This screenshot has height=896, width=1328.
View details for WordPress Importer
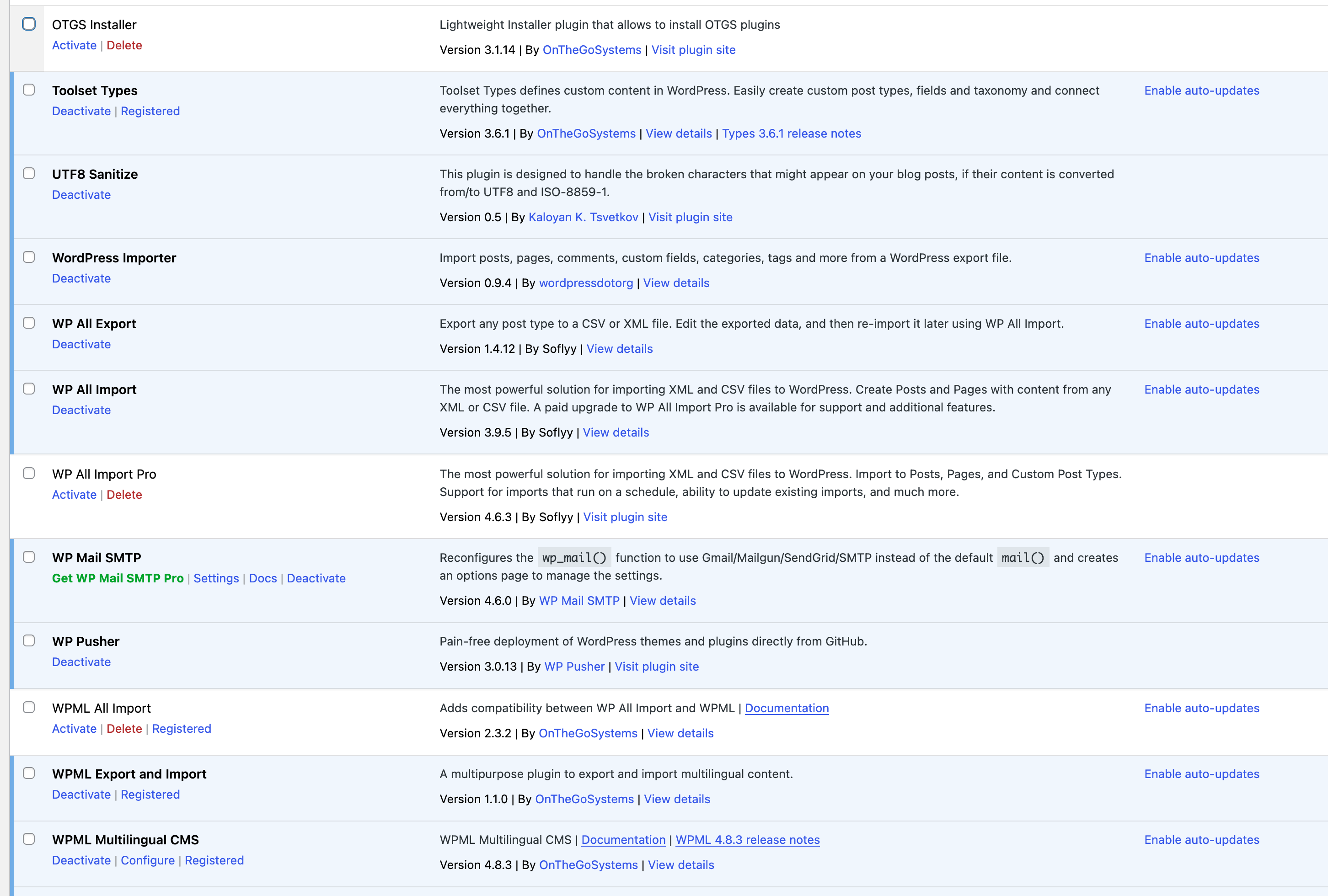coord(676,283)
